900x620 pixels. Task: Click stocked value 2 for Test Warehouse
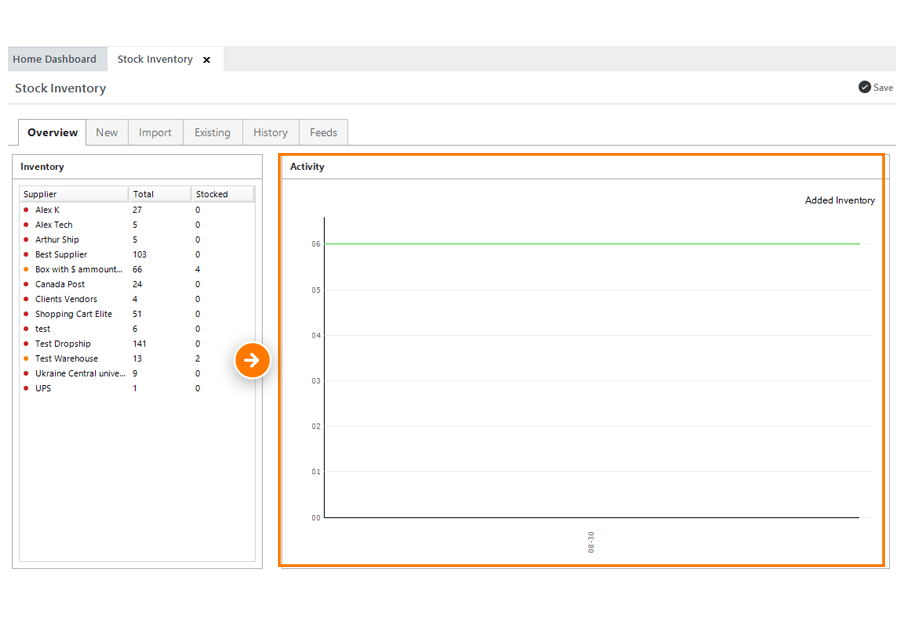[197, 359]
